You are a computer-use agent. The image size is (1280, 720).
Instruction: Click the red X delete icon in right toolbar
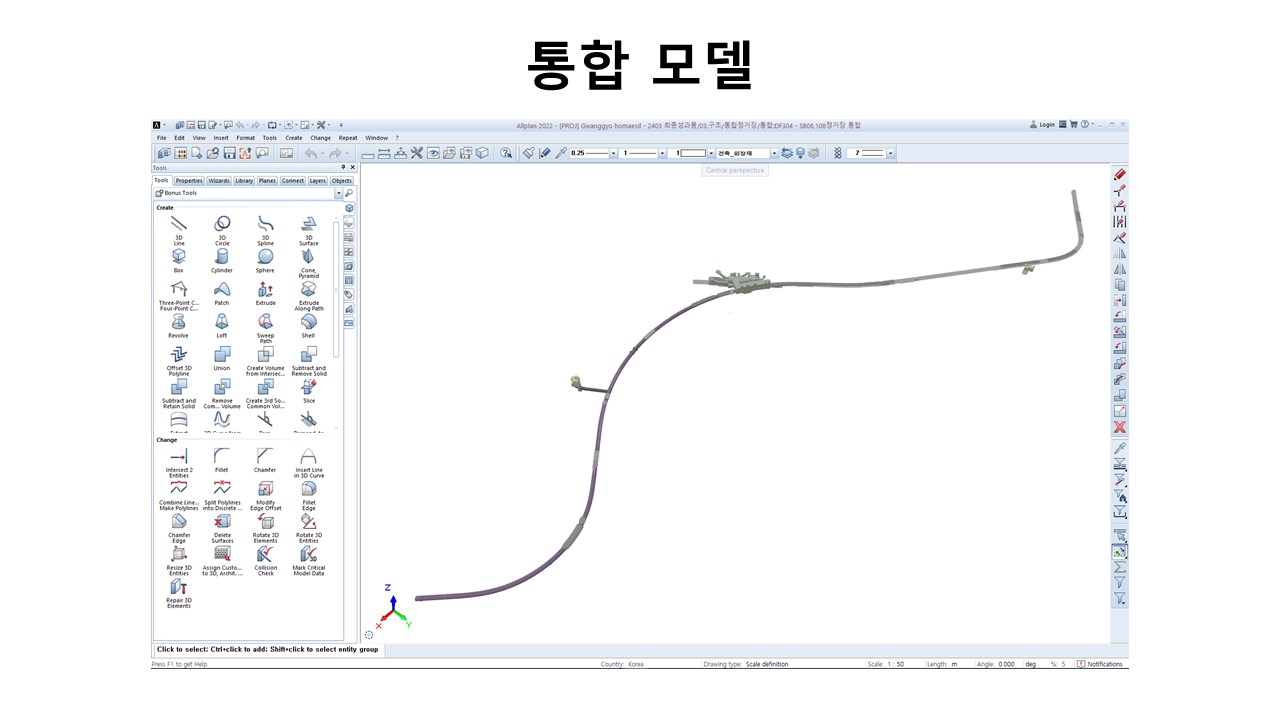tap(1120, 427)
